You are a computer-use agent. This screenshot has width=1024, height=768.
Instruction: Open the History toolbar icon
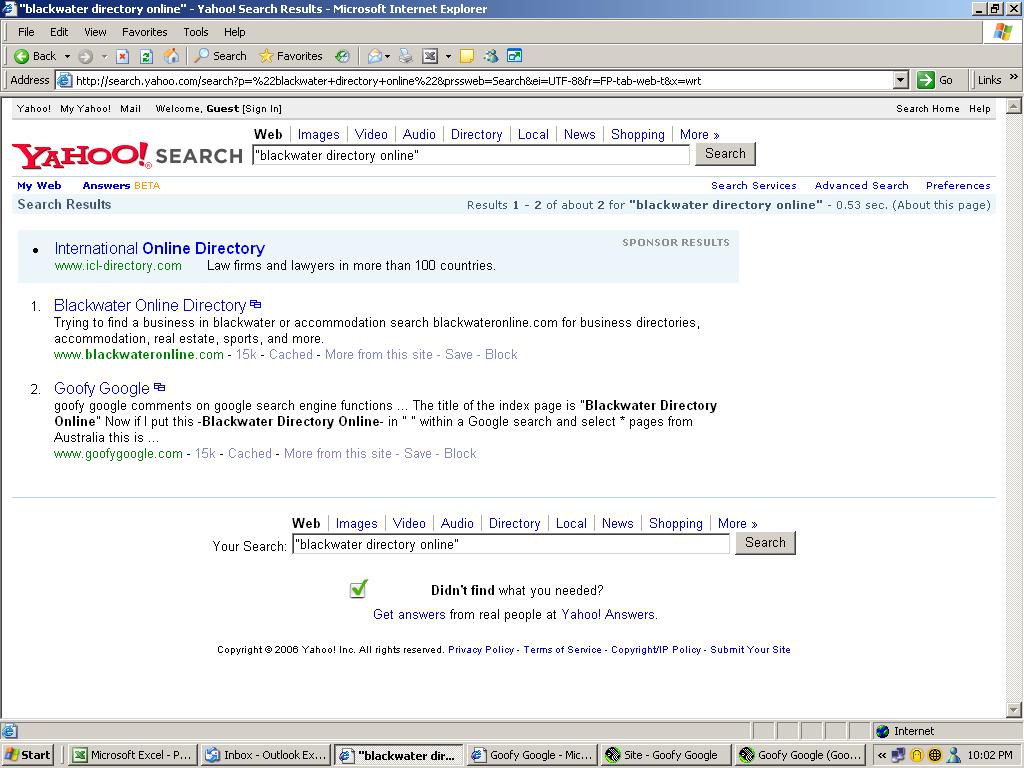(x=342, y=56)
